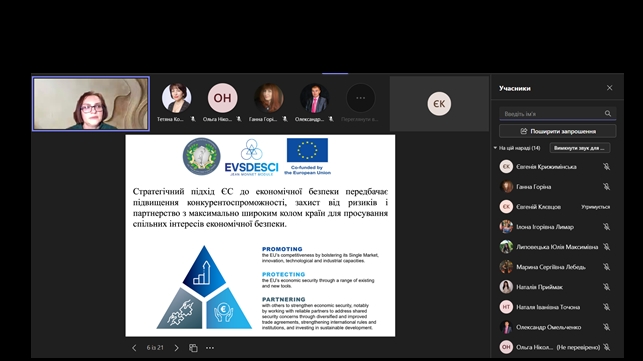Screen dimensions: 643x361
Task: Open slide pop-out icon beside slide counter
Action: [193, 348]
